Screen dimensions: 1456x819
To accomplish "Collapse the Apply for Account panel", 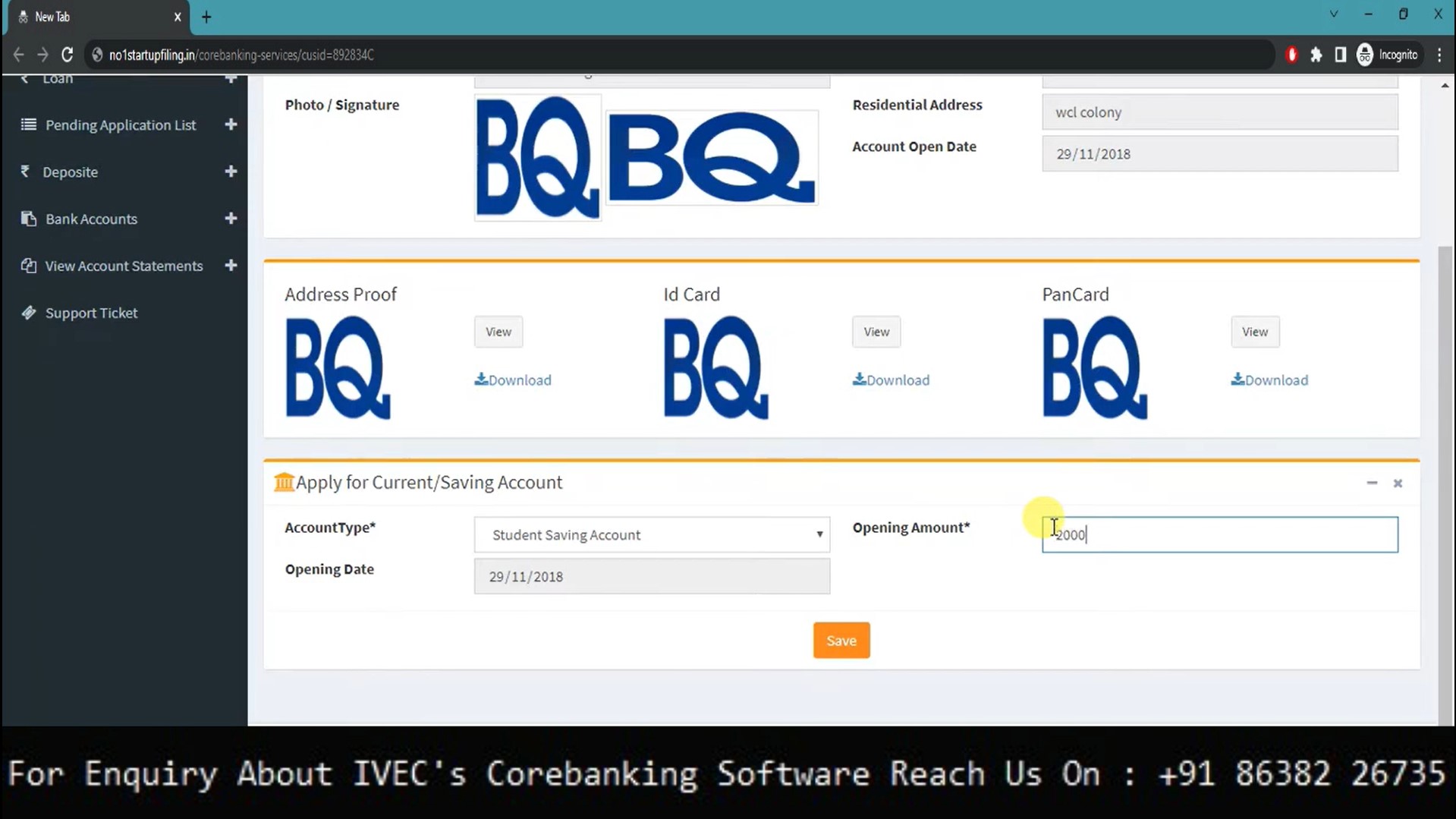I will click(1372, 483).
